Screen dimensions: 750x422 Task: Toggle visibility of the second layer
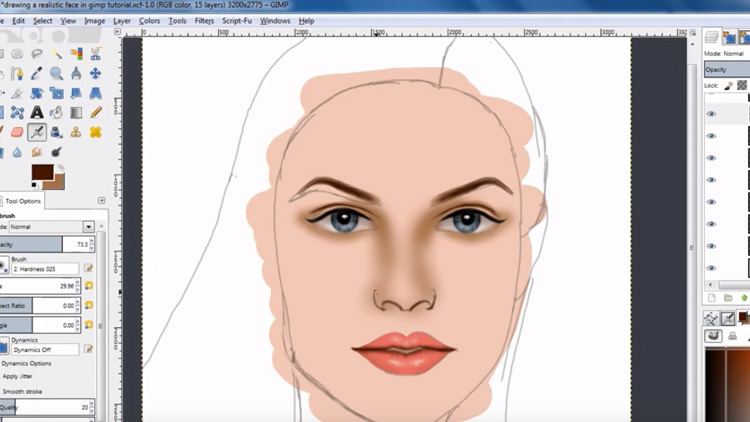point(712,136)
